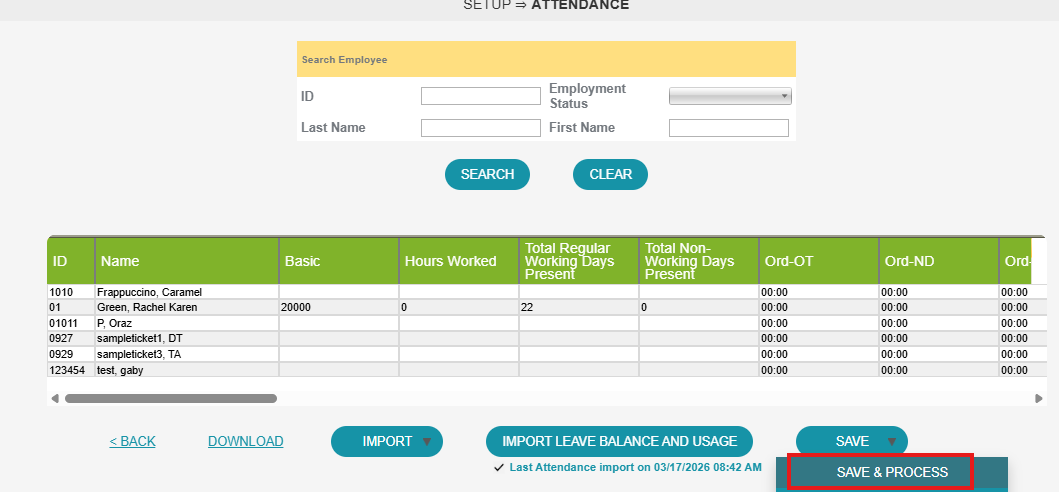Expand the SAVE dropdown arrow

(891, 441)
